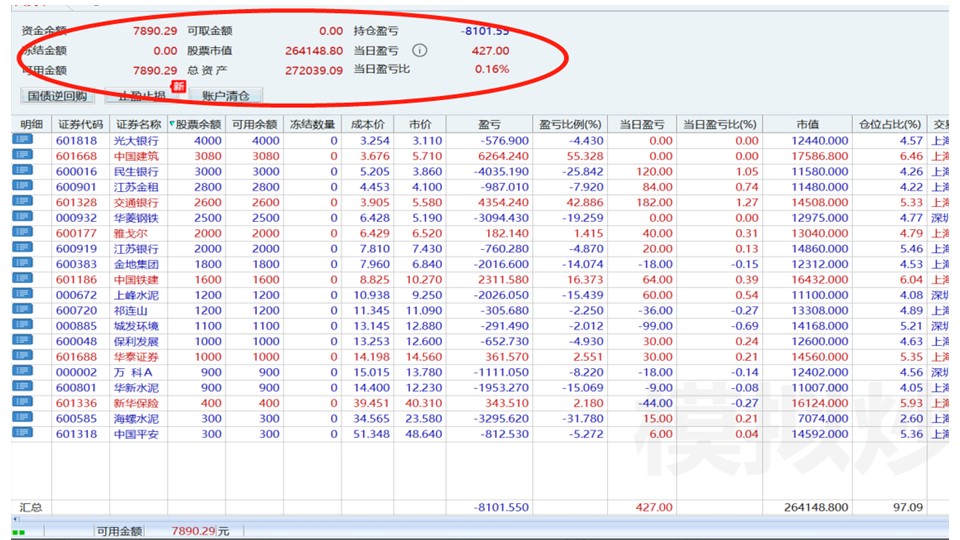The height and width of the screenshot is (540, 960).
Task: Click info icon beside 当日盈亏
Action: (x=420, y=50)
